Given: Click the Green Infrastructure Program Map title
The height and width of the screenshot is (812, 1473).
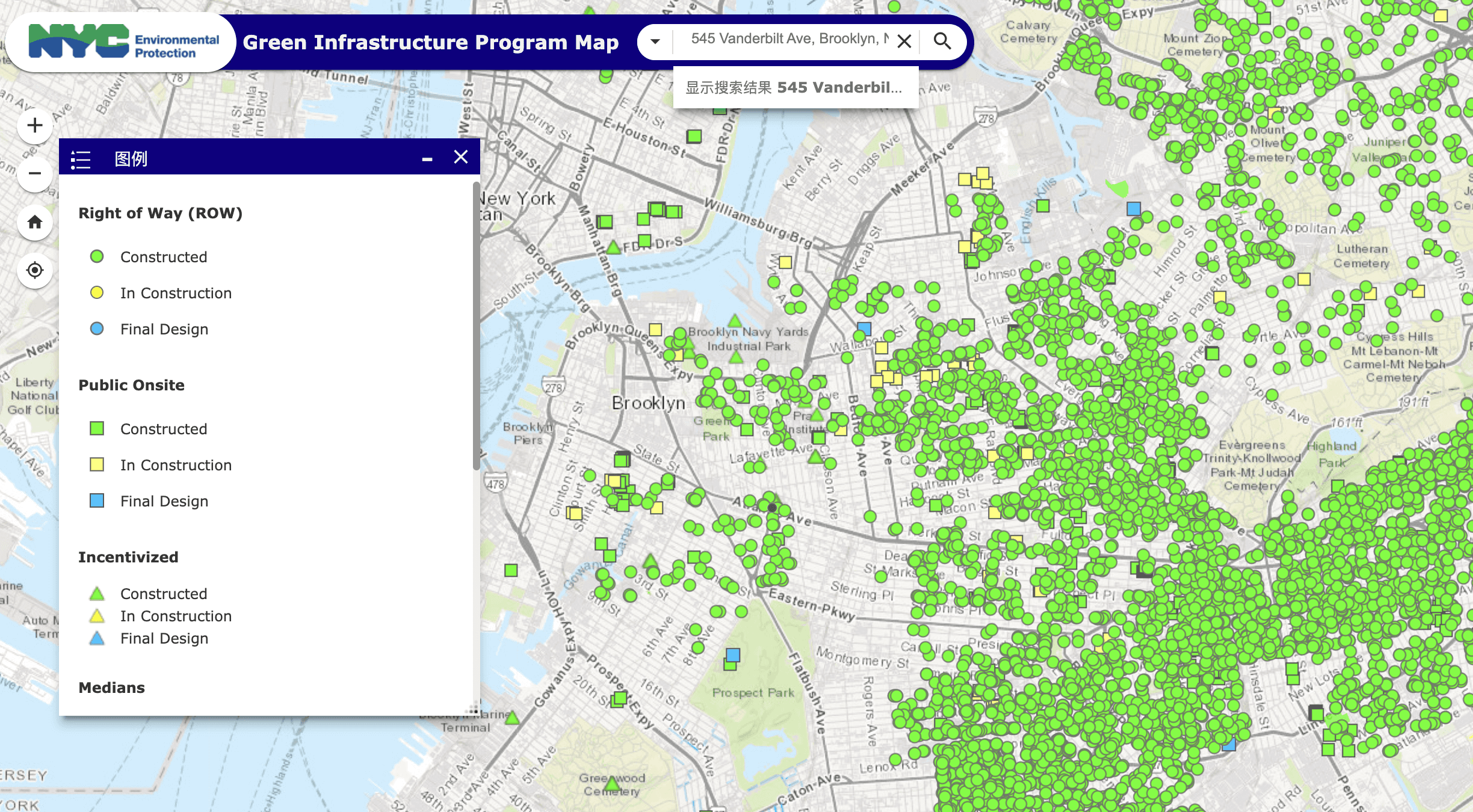Looking at the screenshot, I should (430, 43).
